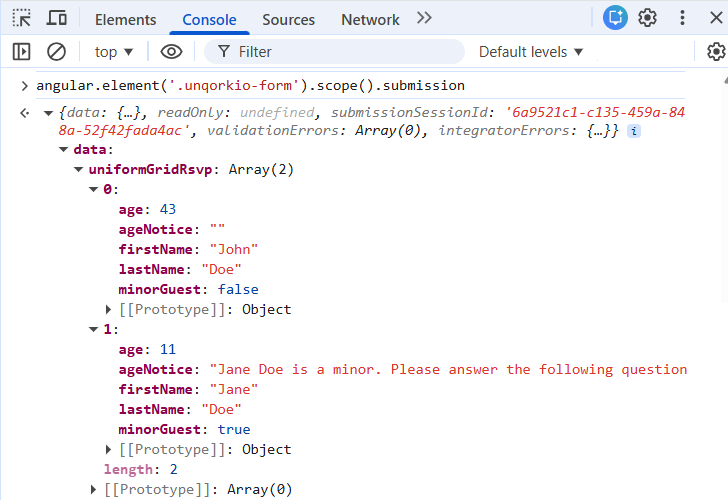Collapse array item 0
Viewport: 728px width, 500px height.
pos(93,189)
